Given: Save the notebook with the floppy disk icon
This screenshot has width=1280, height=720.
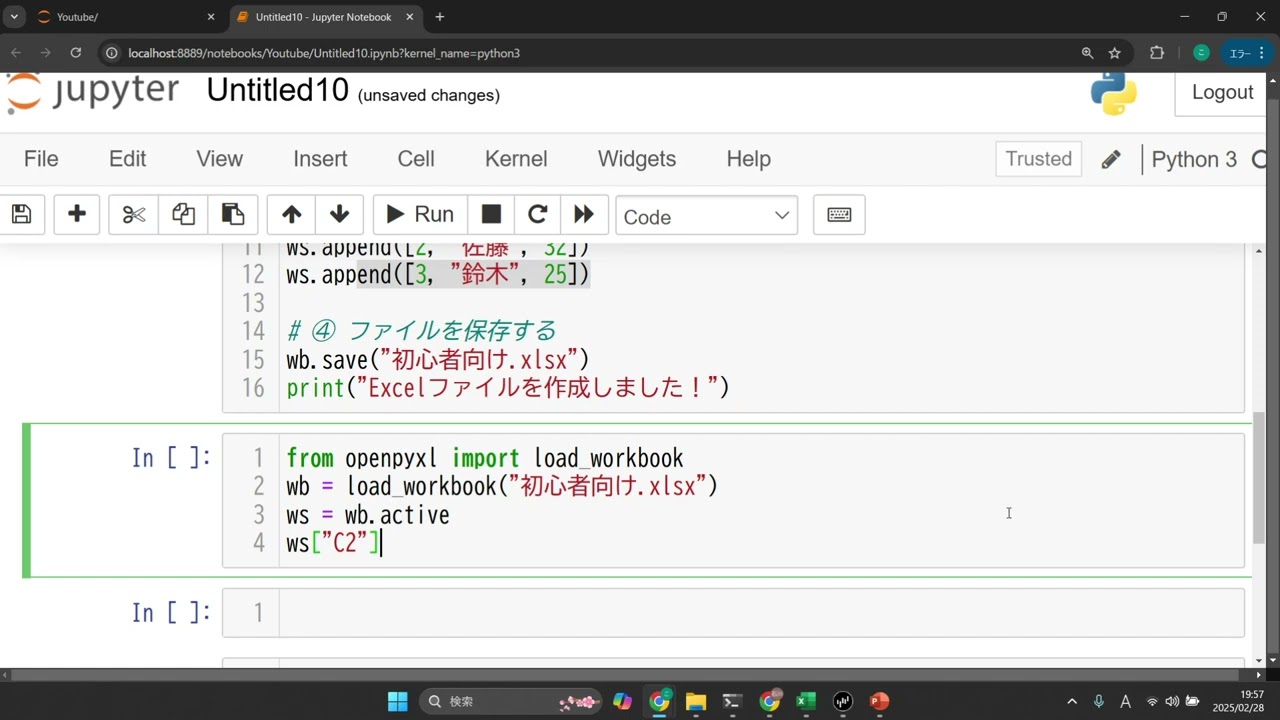Looking at the screenshot, I should tap(22, 215).
